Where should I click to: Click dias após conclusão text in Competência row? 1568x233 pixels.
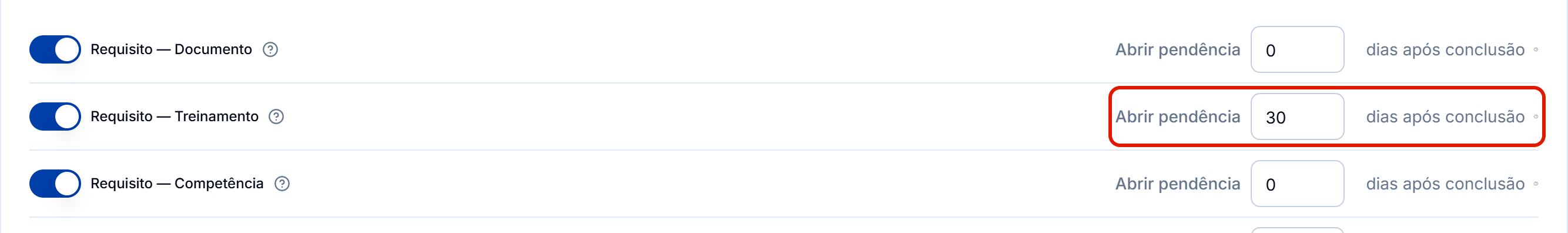(x=1445, y=184)
